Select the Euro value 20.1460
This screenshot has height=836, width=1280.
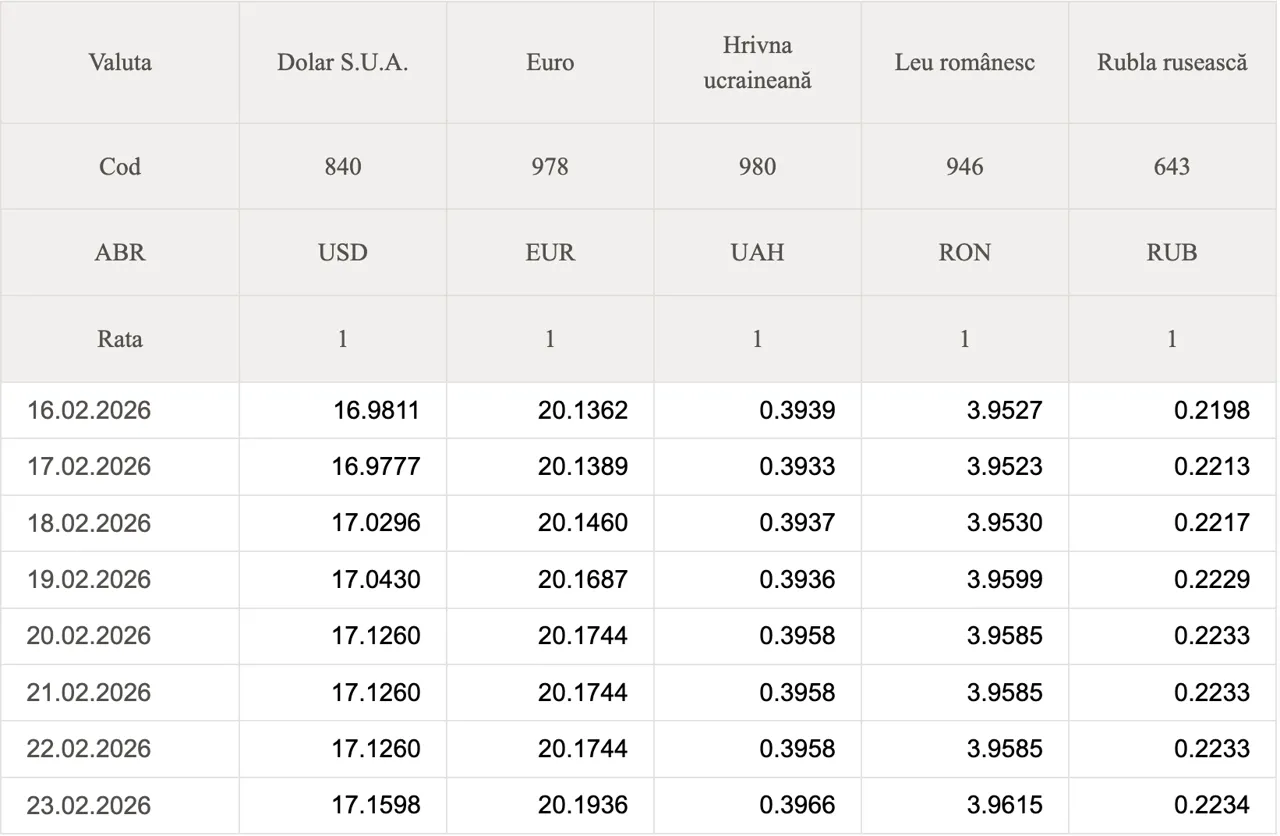click(x=583, y=523)
